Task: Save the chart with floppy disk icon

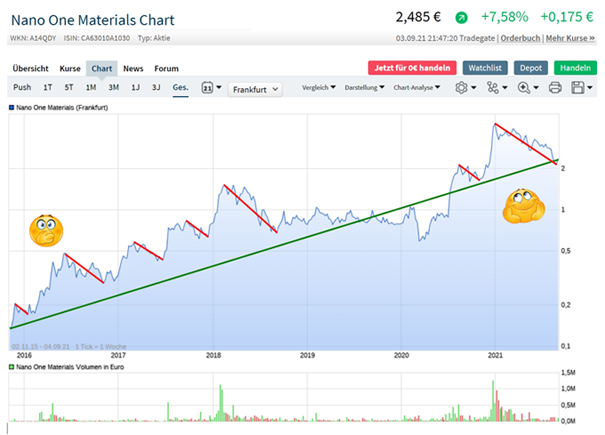Action: (578, 88)
